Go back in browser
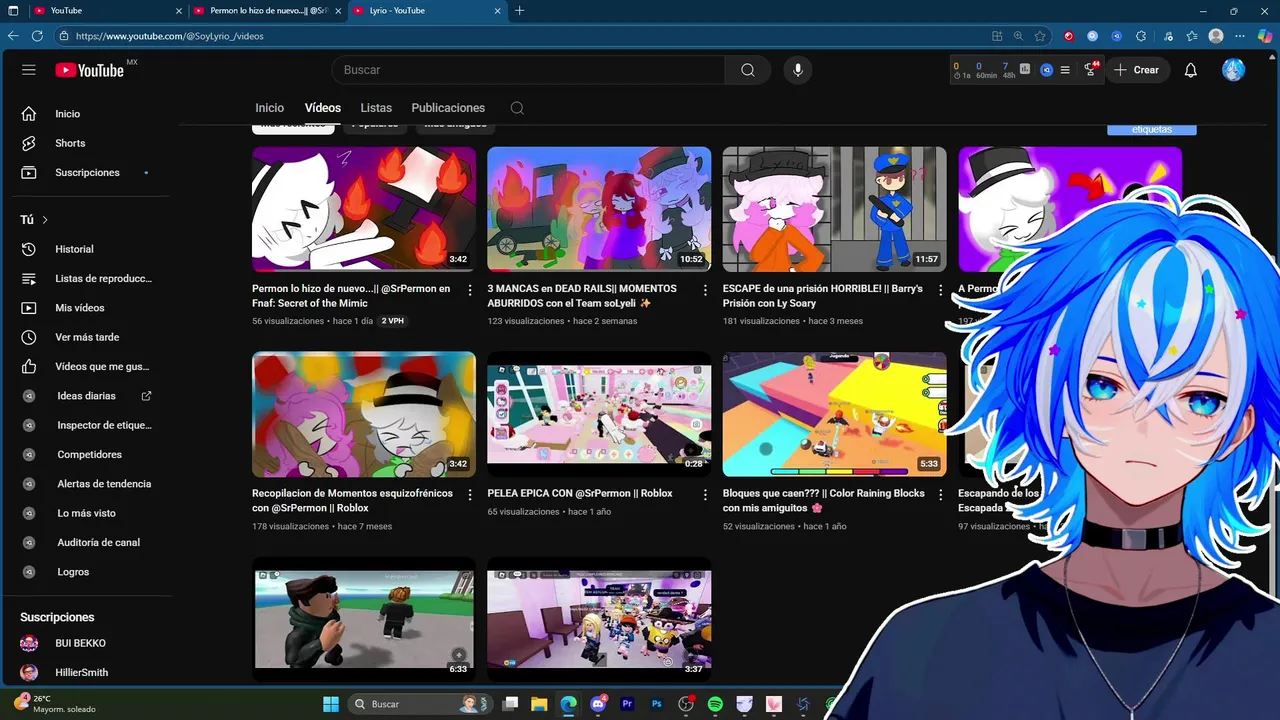 [13, 36]
